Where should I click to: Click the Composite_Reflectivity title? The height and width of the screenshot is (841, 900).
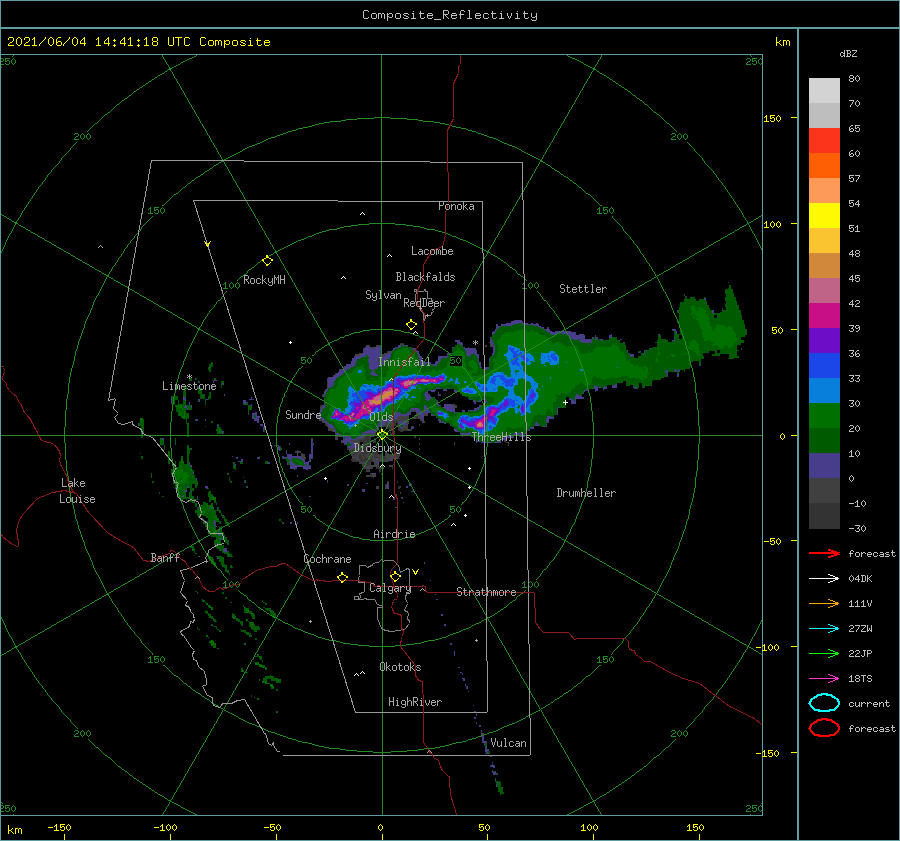point(450,15)
